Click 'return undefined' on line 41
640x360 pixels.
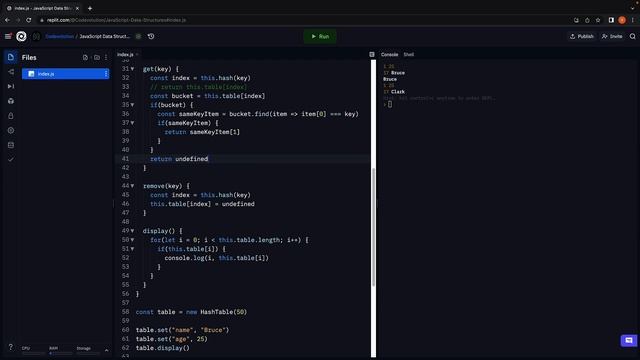[x=179, y=159]
